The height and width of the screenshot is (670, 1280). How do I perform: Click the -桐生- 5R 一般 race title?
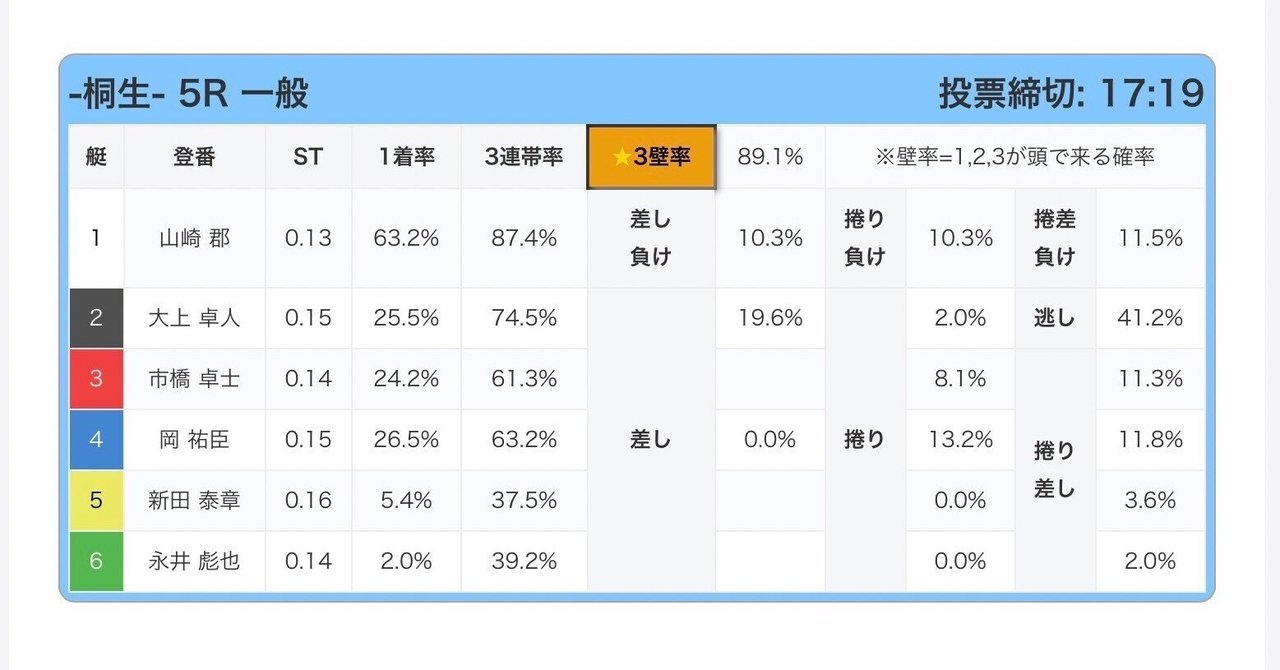coord(189,94)
